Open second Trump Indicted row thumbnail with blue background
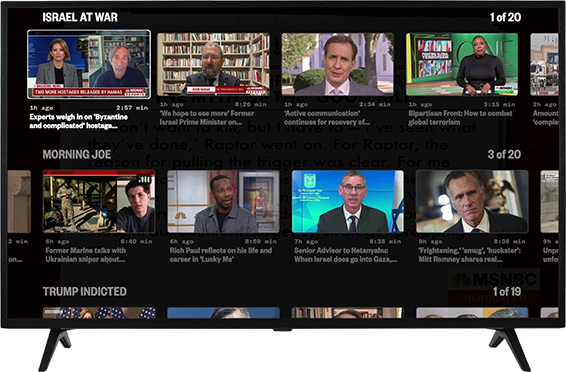 [x=223, y=313]
